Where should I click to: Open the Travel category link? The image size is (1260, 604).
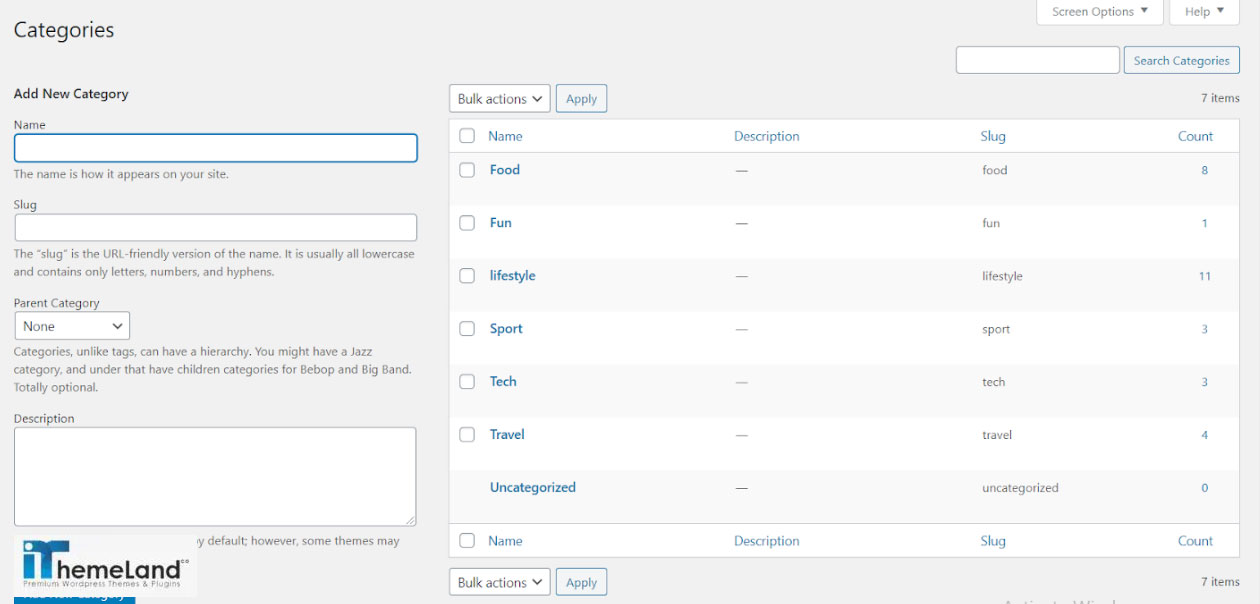coord(507,435)
